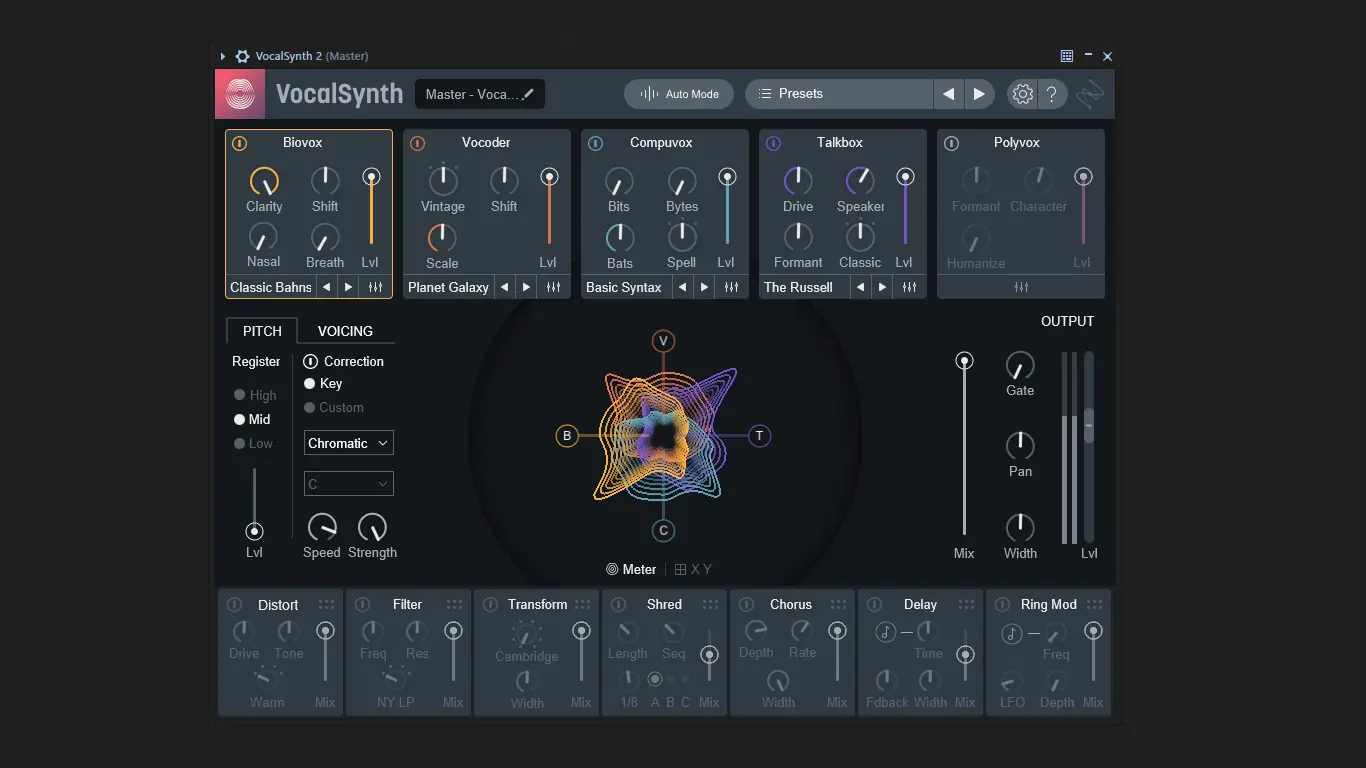The height and width of the screenshot is (768, 1366).
Task: Click the Vocoder module's sliders icon
Action: pos(554,287)
